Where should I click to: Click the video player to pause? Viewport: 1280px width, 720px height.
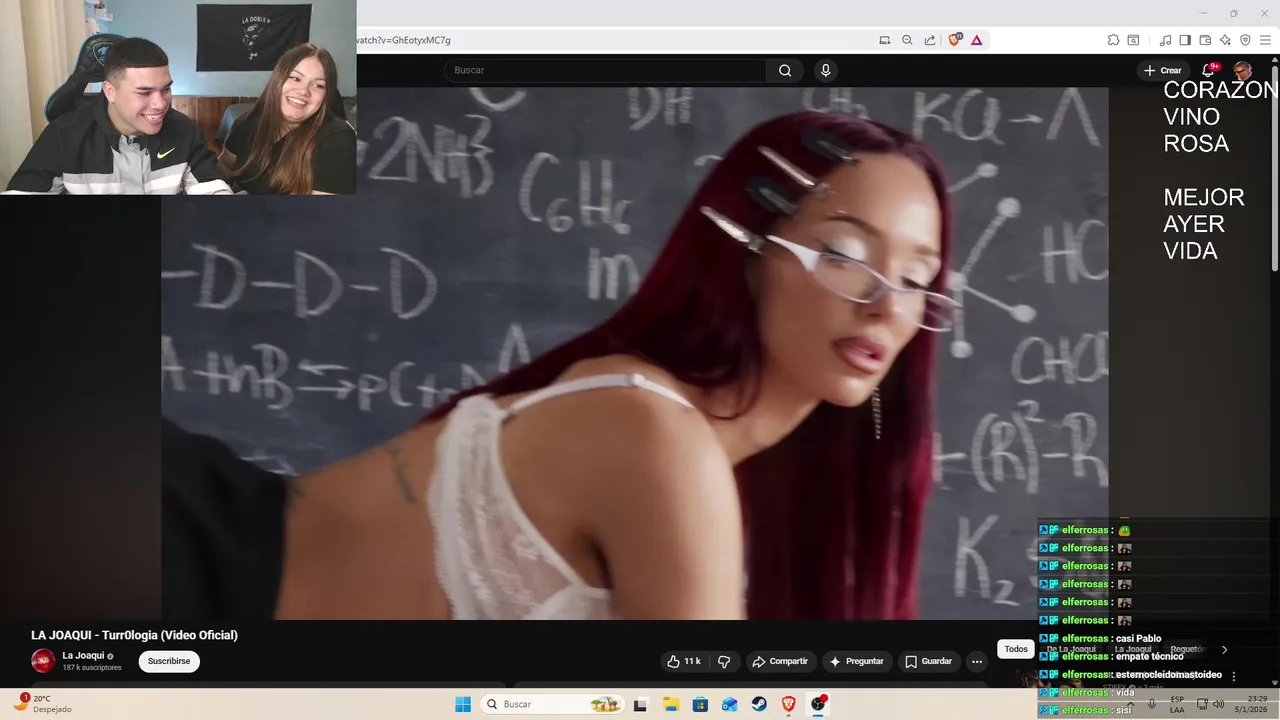634,353
